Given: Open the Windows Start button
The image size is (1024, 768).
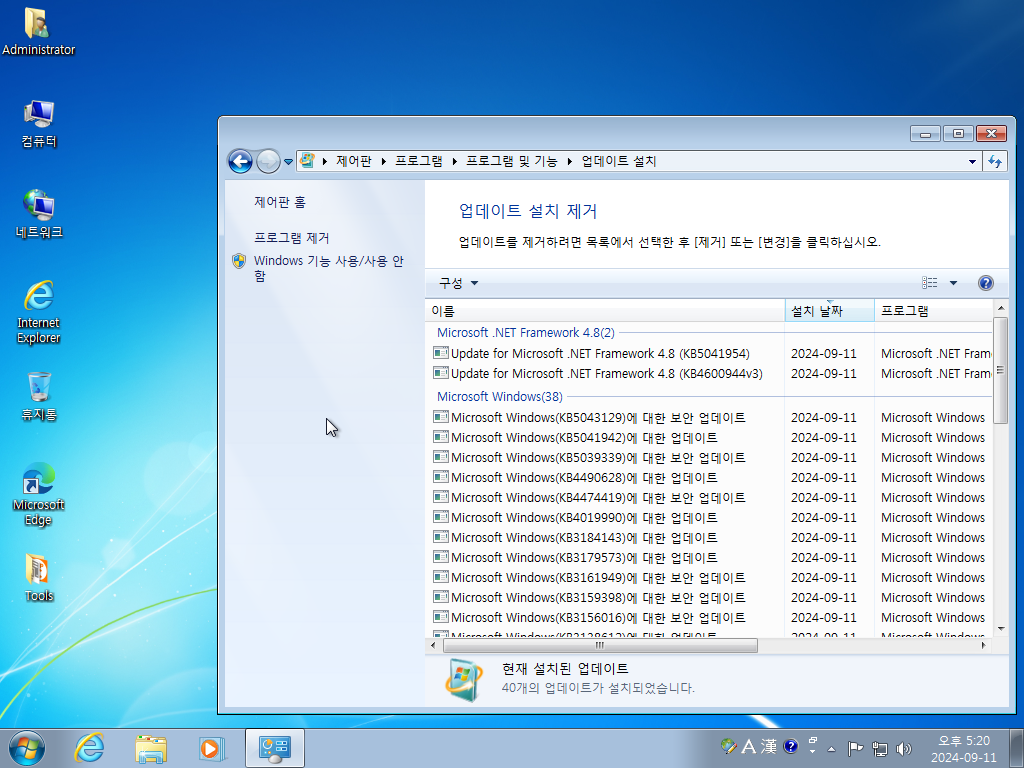Looking at the screenshot, I should tap(27, 748).
